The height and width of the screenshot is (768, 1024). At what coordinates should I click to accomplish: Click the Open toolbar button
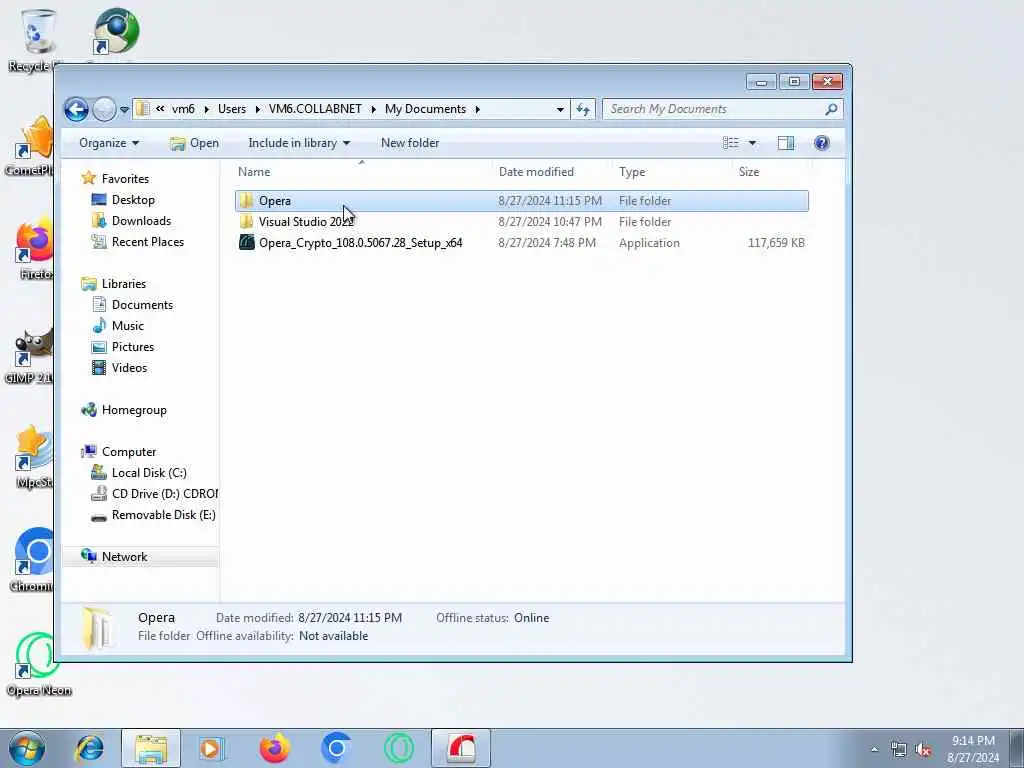point(195,143)
